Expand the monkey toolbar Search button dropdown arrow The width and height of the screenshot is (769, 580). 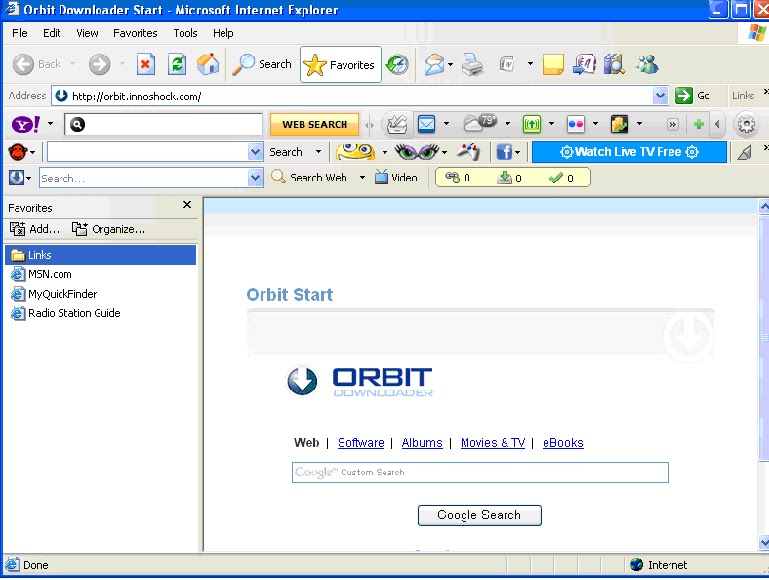(318, 151)
